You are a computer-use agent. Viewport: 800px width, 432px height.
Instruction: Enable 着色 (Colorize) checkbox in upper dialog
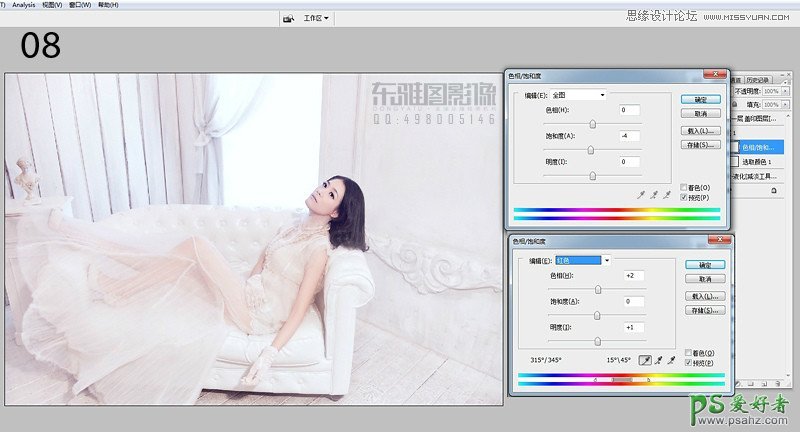click(683, 187)
